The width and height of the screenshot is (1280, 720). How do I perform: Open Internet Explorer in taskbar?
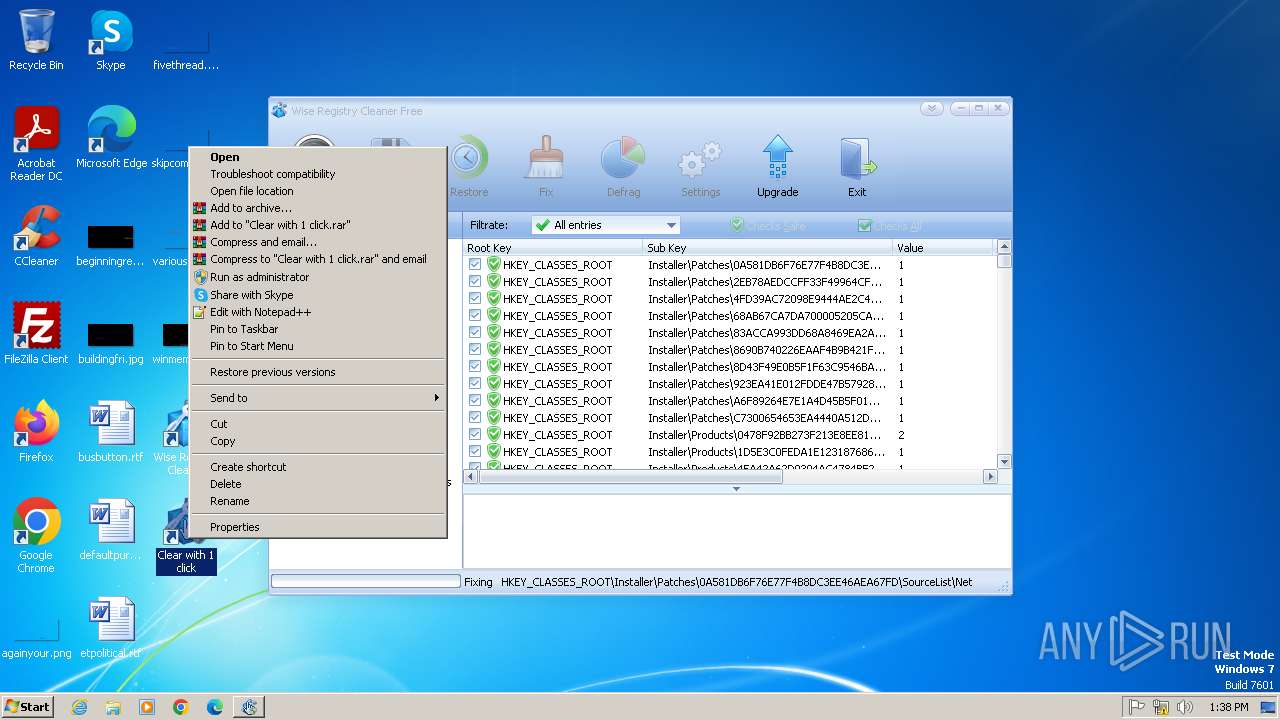(80, 707)
